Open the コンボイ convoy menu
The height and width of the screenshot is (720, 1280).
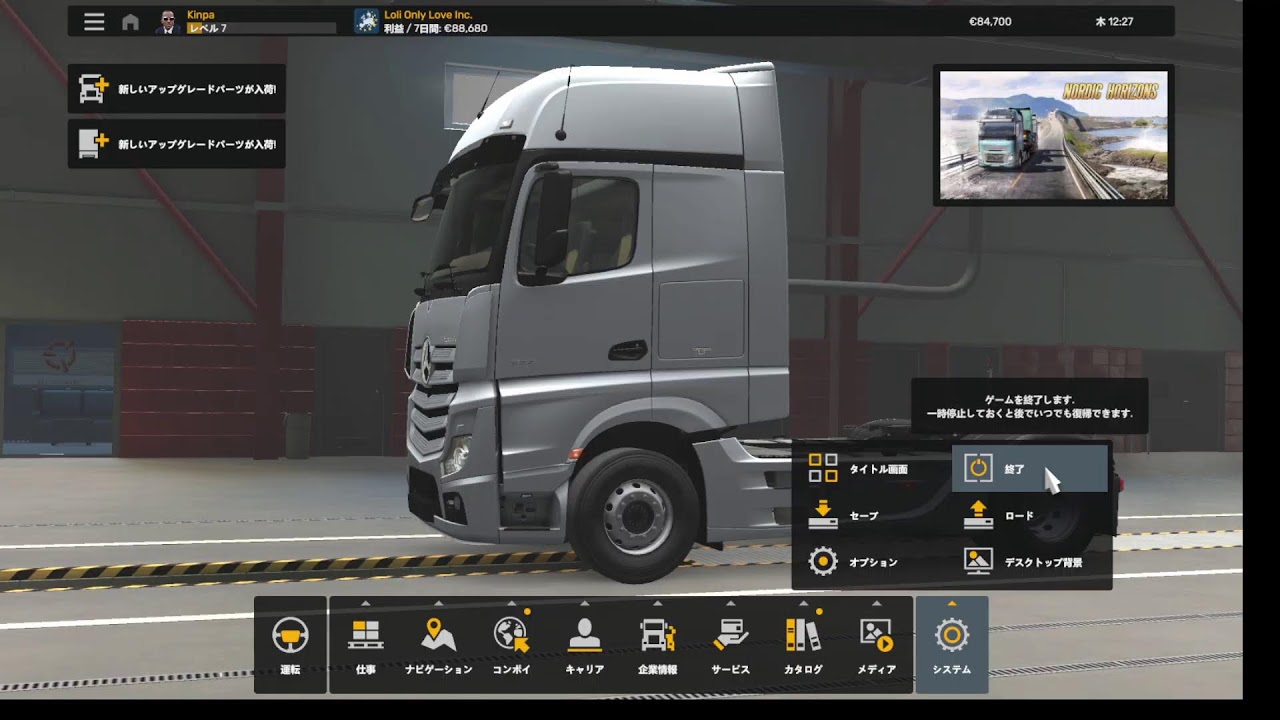tap(512, 645)
